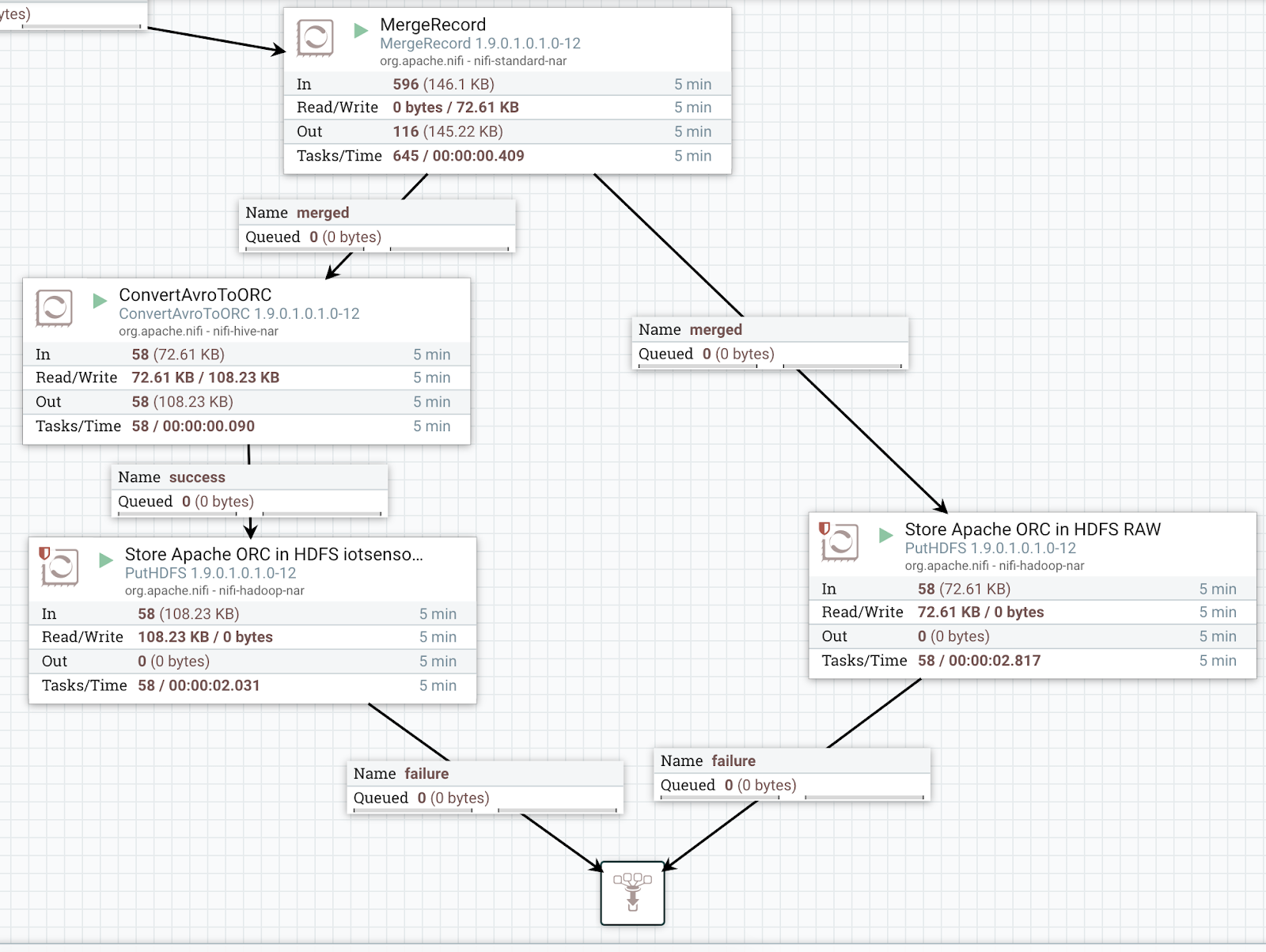Screen dimensions: 1266x952
Task: Click PutHDFS 1.9.0.1.0.1.0-12 text on HDFS iotsenso
Action: pyautogui.click(x=210, y=573)
